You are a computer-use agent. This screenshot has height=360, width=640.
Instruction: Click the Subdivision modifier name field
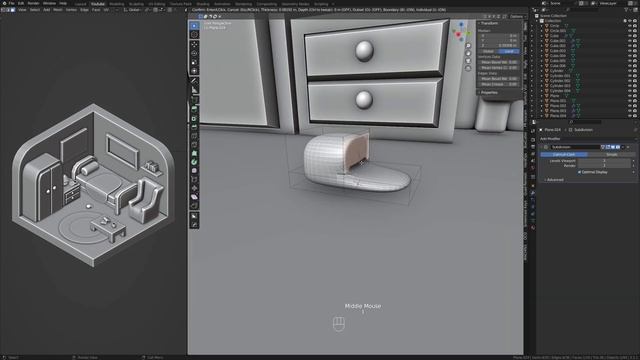pyautogui.click(x=575, y=147)
